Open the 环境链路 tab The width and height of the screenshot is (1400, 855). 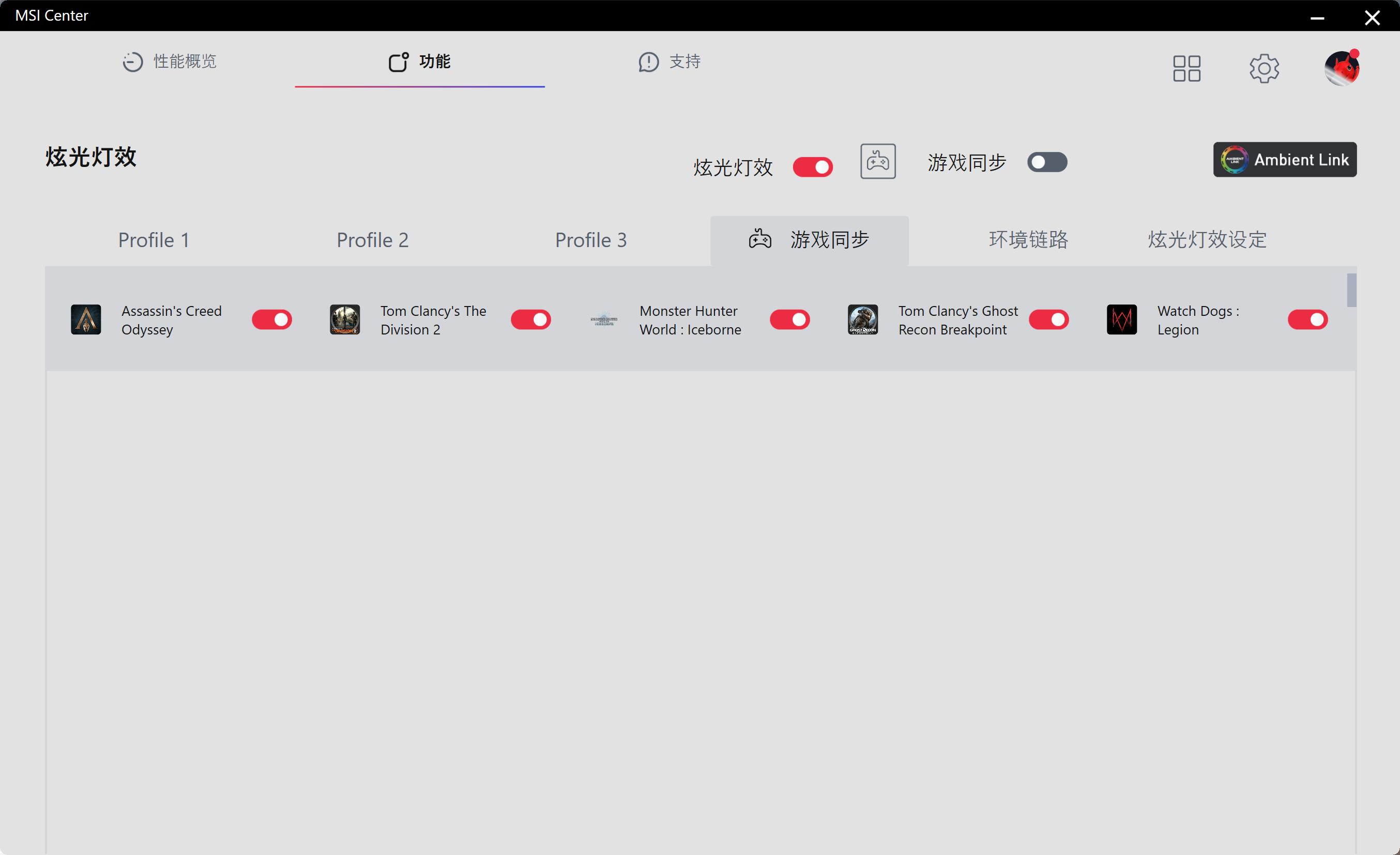click(x=1028, y=240)
